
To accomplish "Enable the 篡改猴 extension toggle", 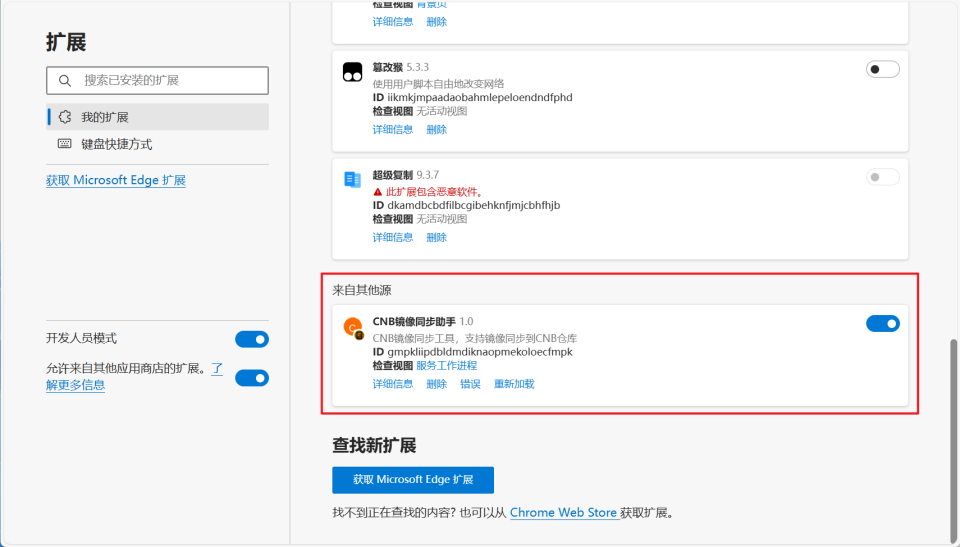I will (882, 69).
